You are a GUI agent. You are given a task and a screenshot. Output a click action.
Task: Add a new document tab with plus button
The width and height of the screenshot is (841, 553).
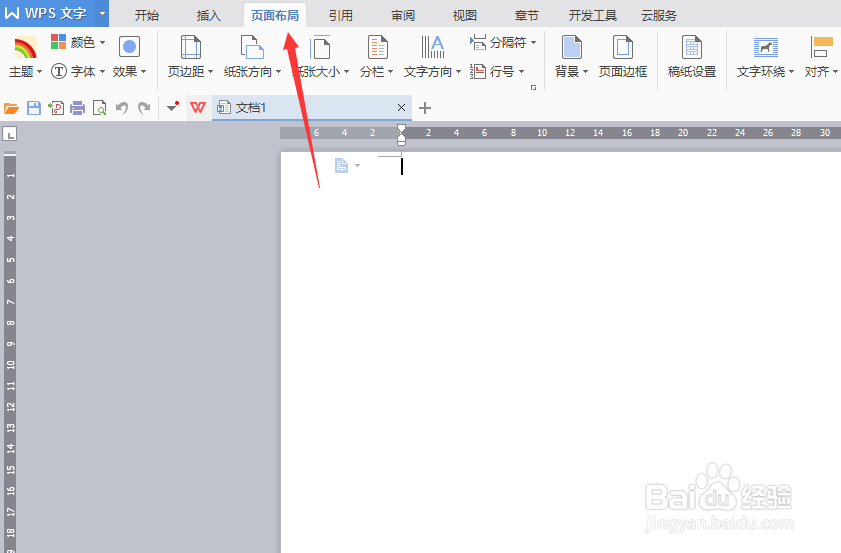click(x=425, y=108)
